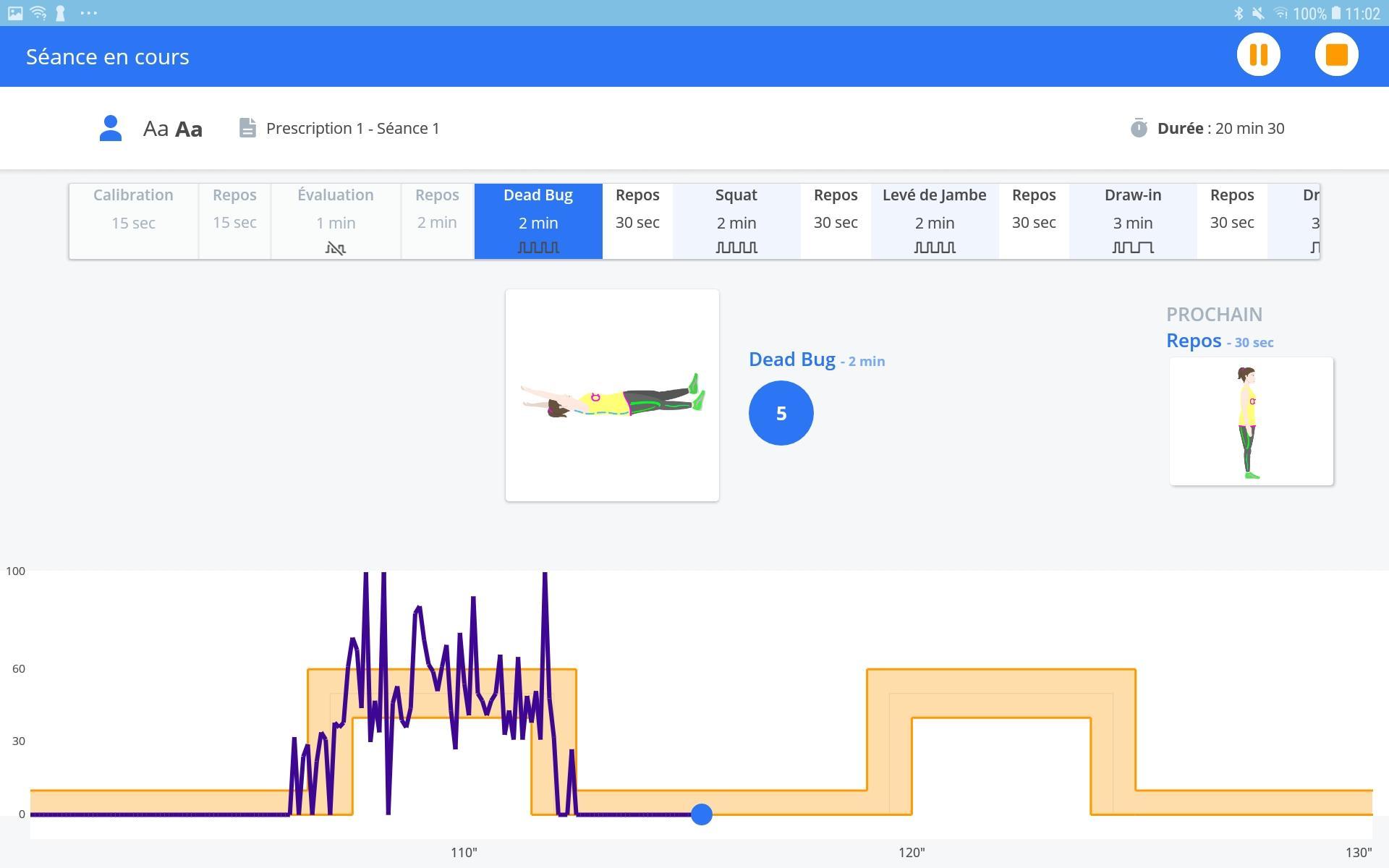Click the Bluetooth icon in the status bar
1389x868 pixels.
click(1238, 13)
